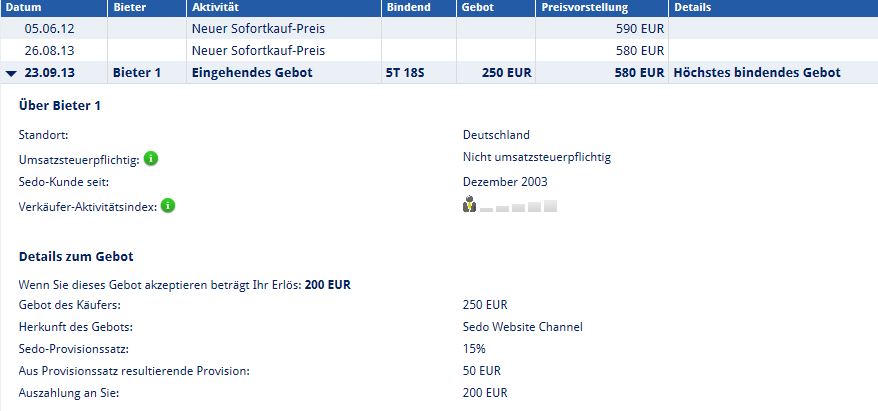Click Höchstes bindendes Gebot detail
The image size is (878, 411).
(757, 73)
